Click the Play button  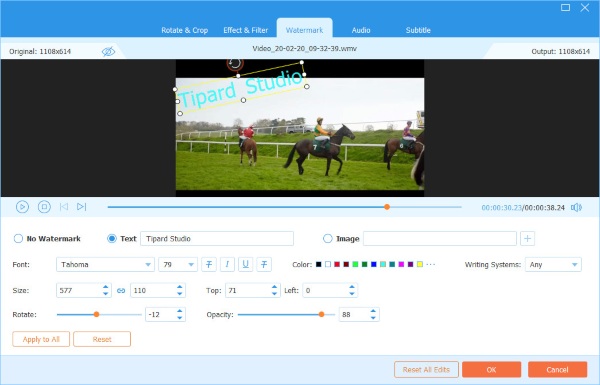pos(22,207)
